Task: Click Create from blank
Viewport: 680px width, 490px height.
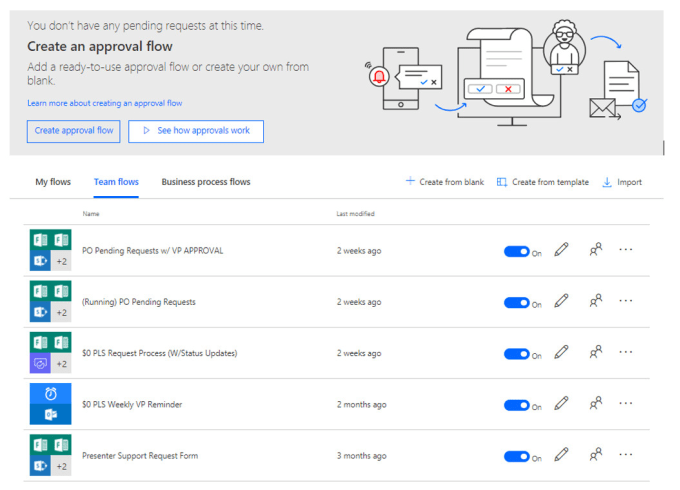Action: (x=445, y=182)
